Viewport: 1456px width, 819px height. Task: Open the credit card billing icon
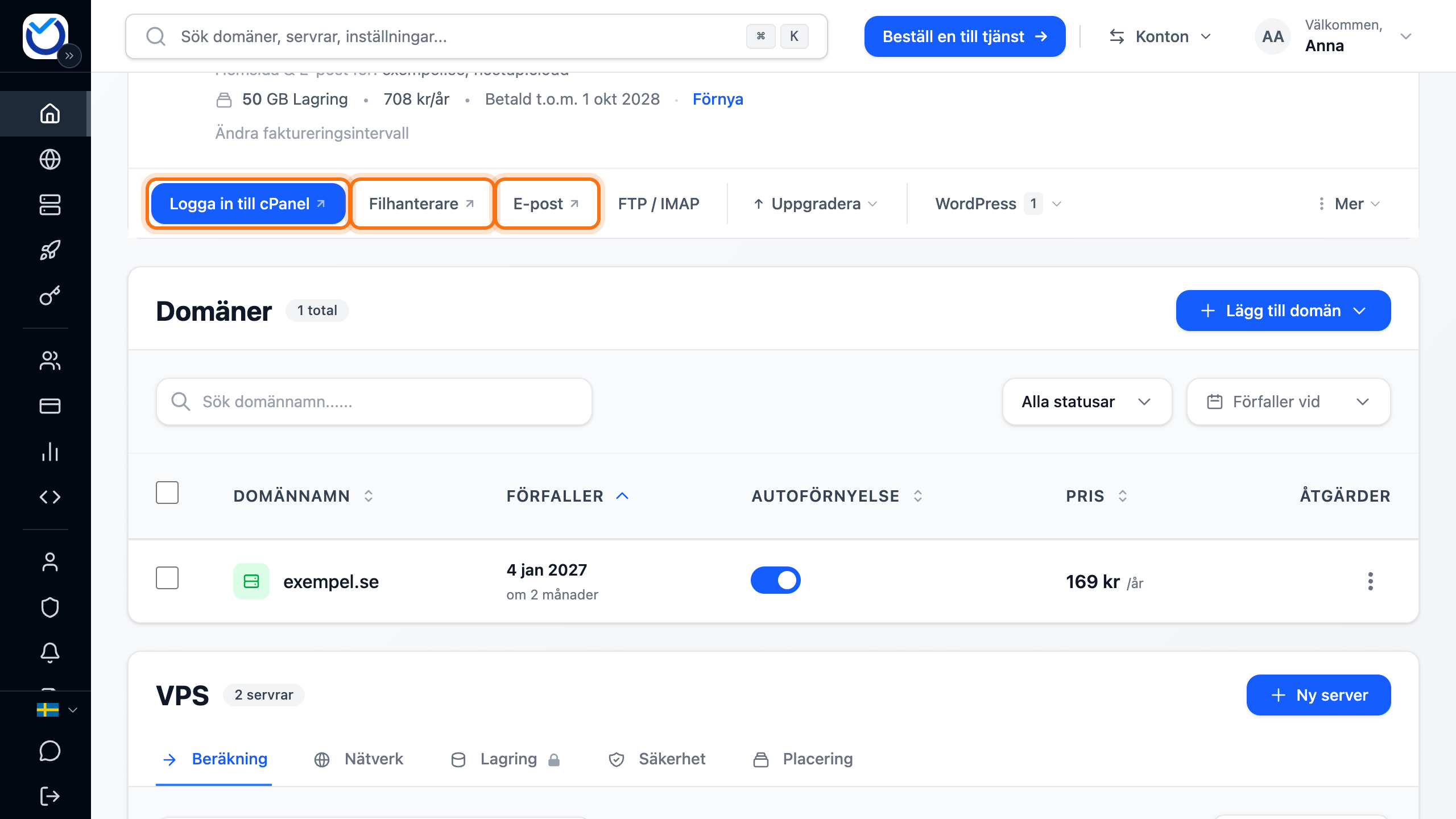coord(50,406)
